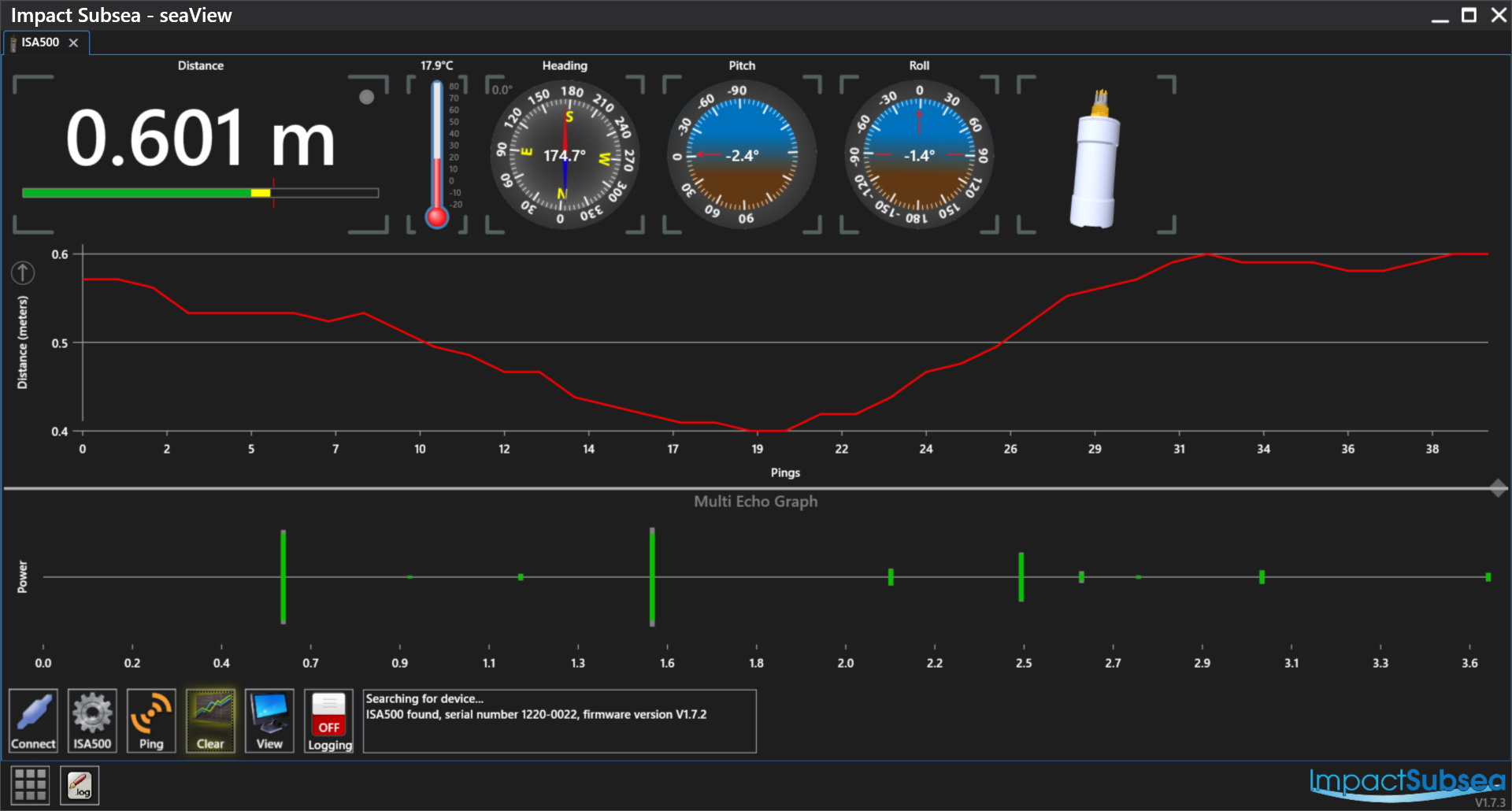
Task: Click the up arrow beside distance graph
Action: [x=23, y=273]
